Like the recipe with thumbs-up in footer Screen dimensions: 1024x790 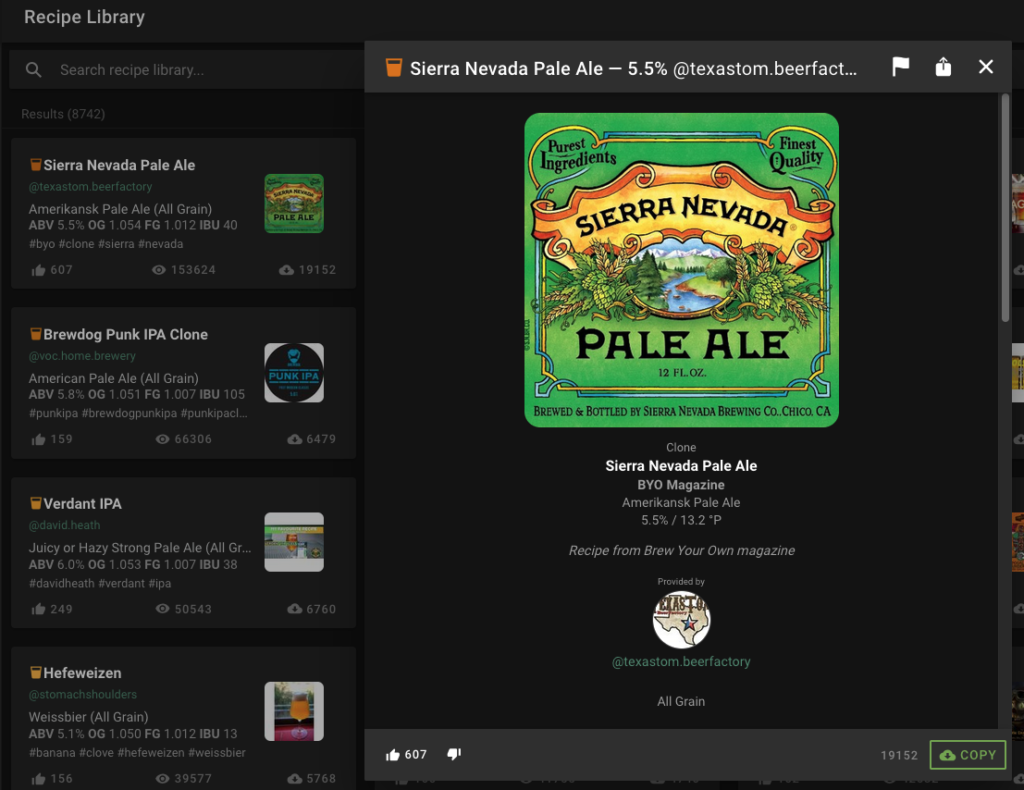[392, 755]
